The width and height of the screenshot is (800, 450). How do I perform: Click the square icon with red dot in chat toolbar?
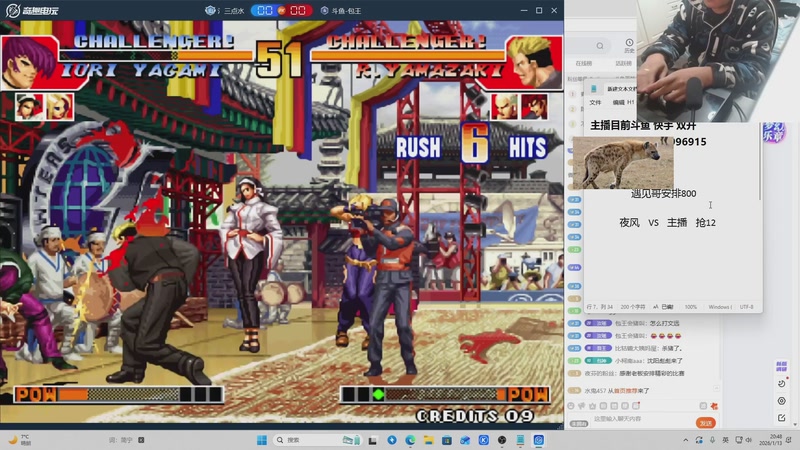(636, 406)
